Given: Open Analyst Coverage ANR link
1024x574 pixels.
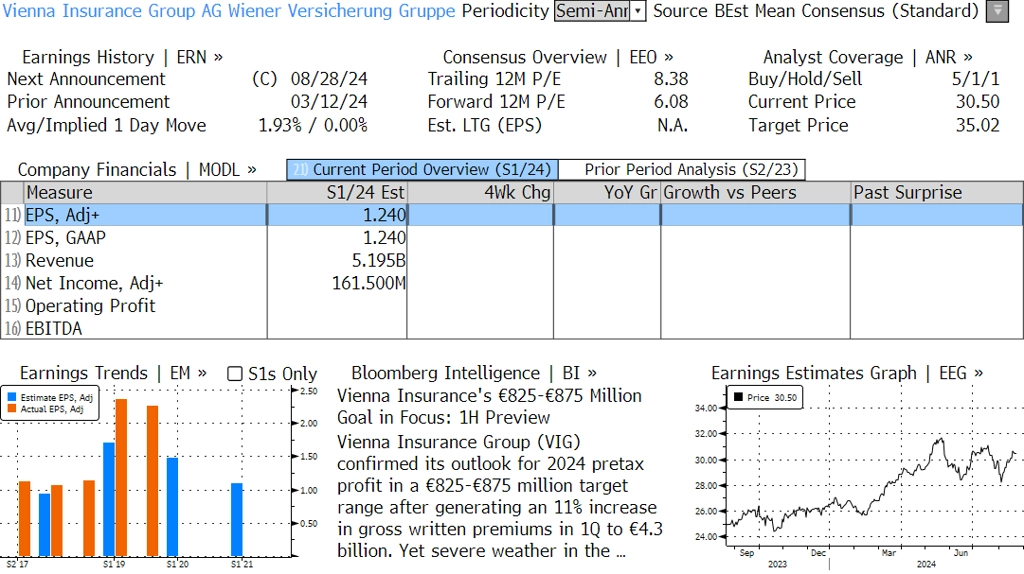Looking at the screenshot, I should 867,57.
